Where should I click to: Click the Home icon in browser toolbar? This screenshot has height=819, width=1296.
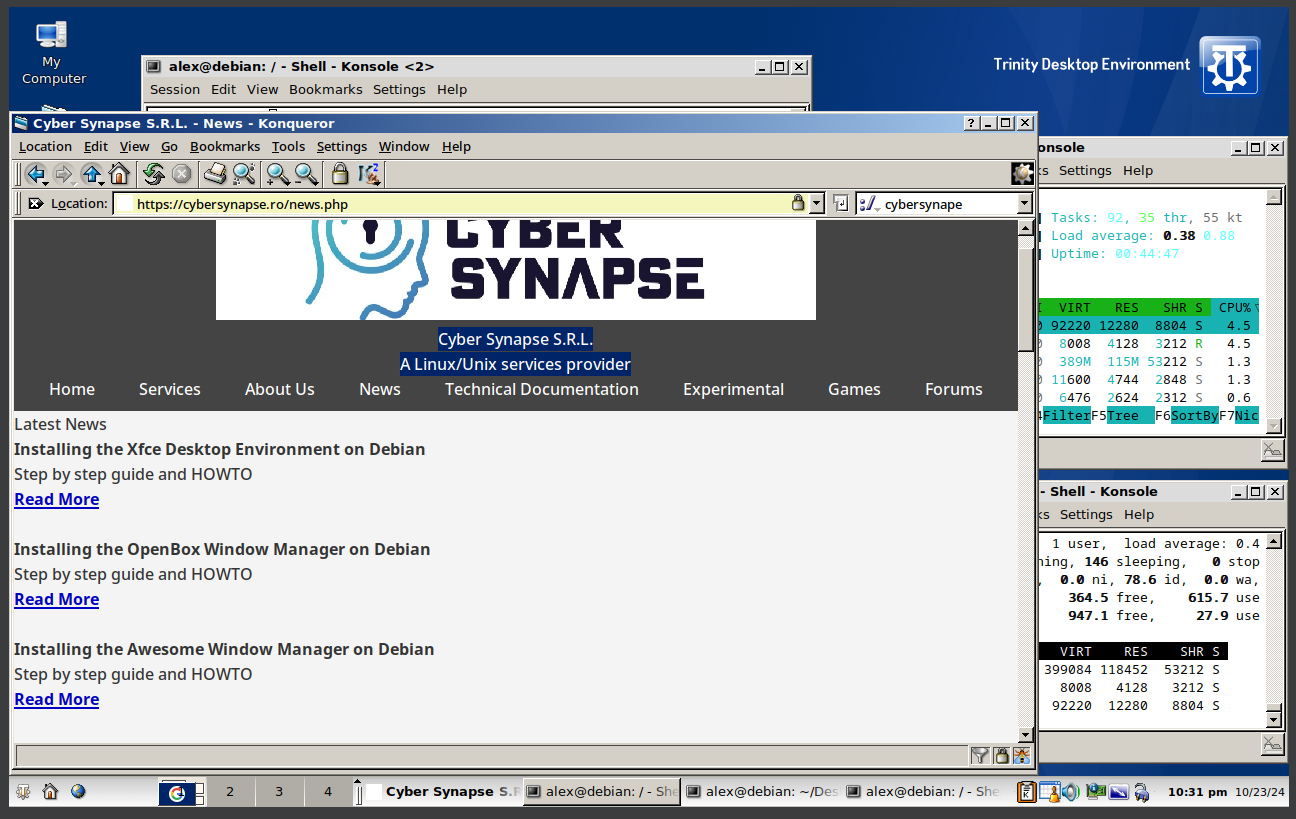coord(119,175)
